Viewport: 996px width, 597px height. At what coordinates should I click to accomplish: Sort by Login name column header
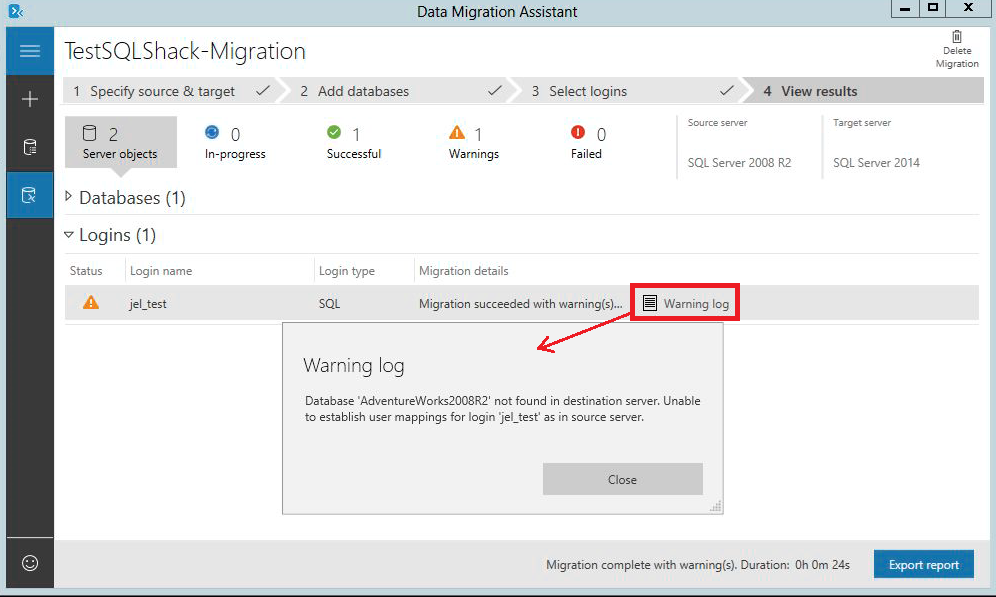(x=161, y=271)
